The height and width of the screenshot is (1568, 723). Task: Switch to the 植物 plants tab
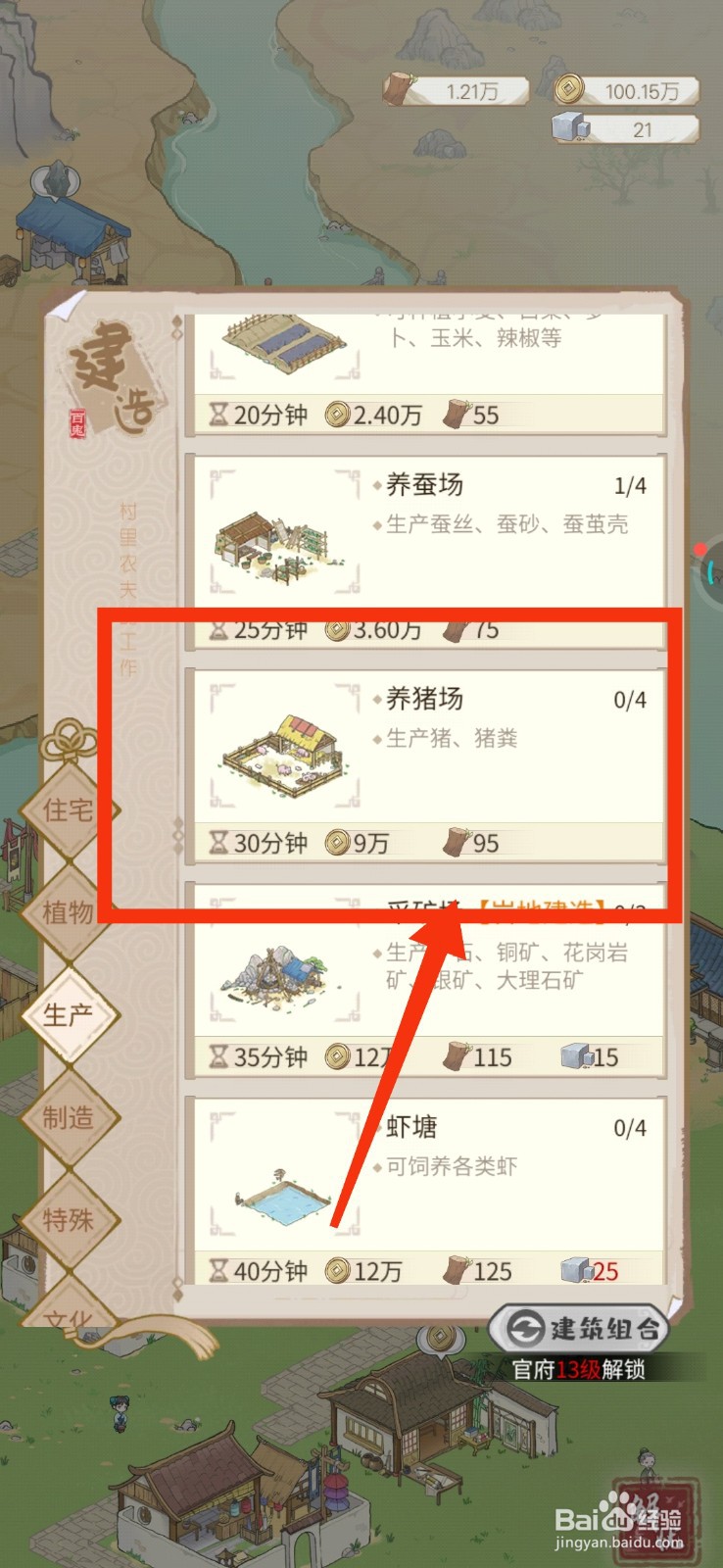tap(69, 912)
